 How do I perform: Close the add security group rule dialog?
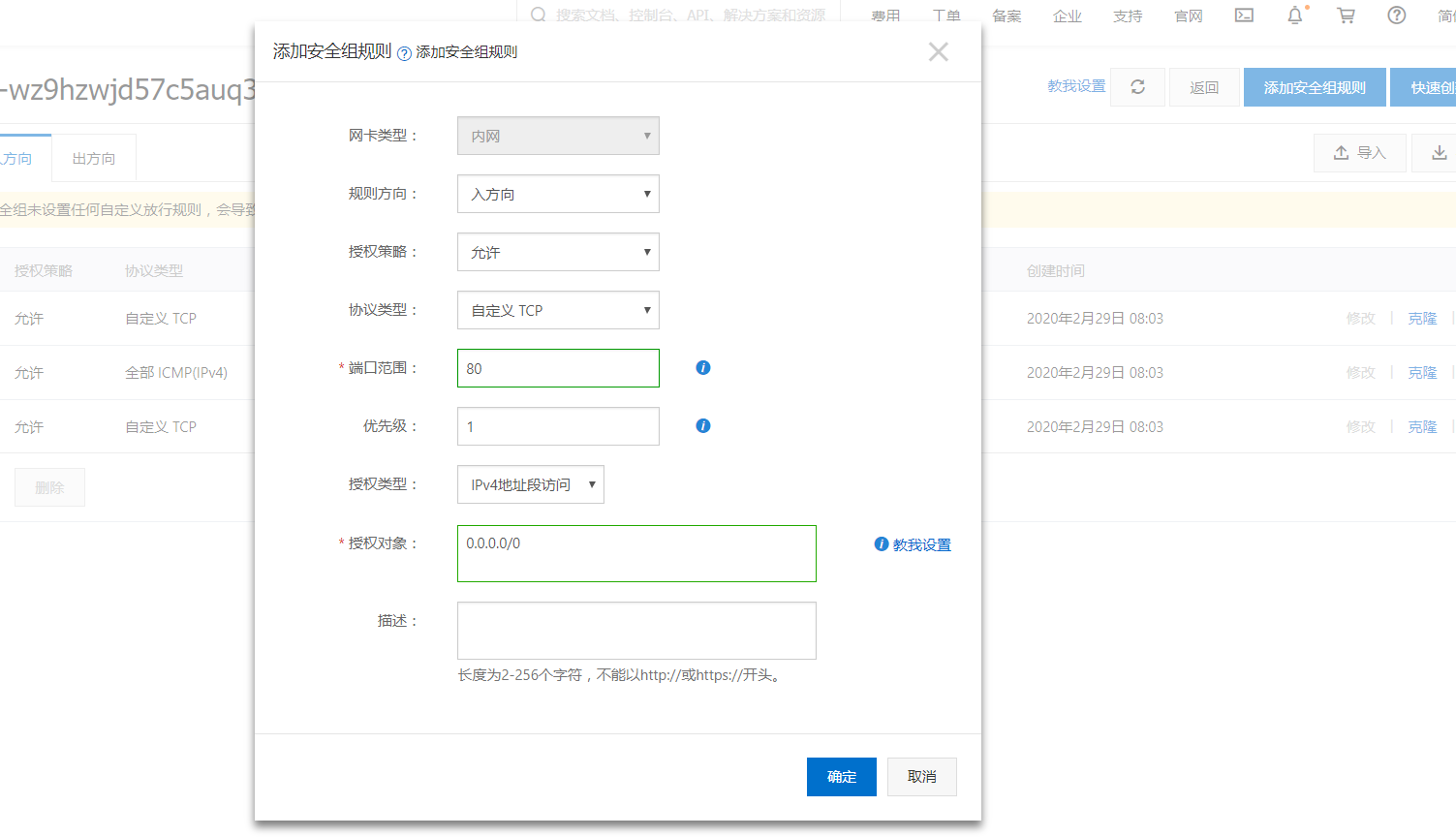(938, 52)
